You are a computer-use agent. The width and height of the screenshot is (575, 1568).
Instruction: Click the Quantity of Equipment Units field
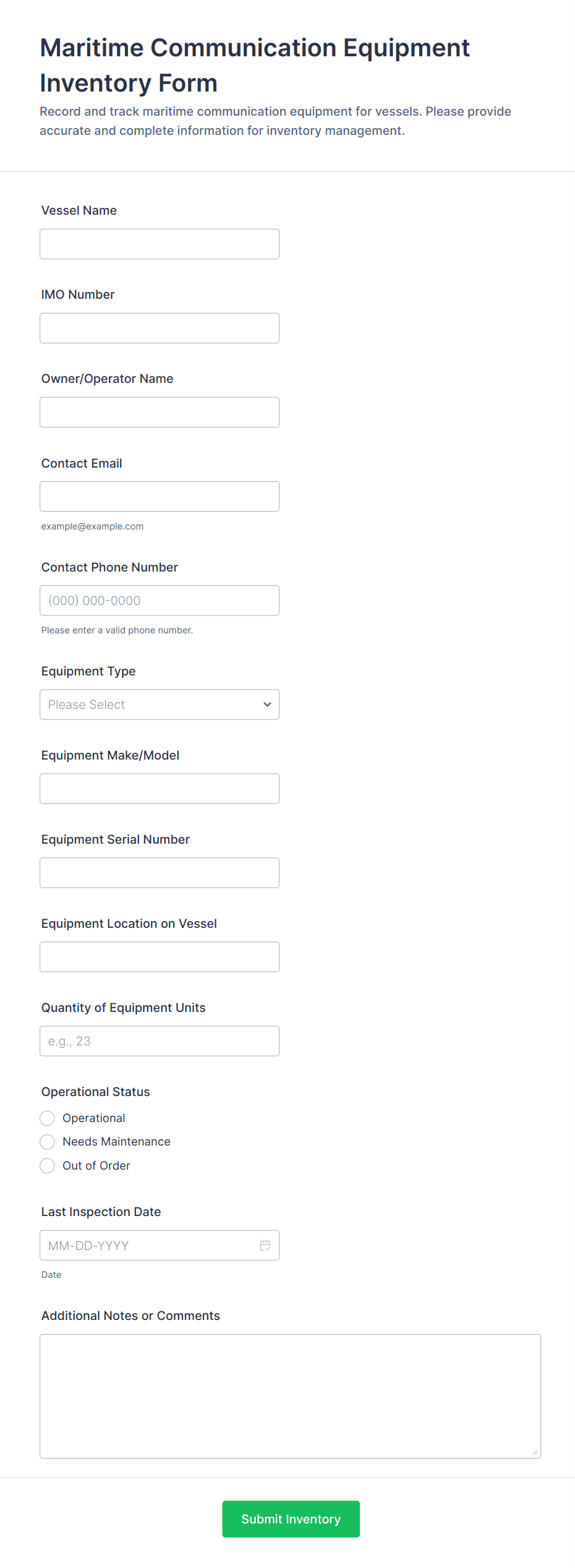pyautogui.click(x=160, y=1041)
